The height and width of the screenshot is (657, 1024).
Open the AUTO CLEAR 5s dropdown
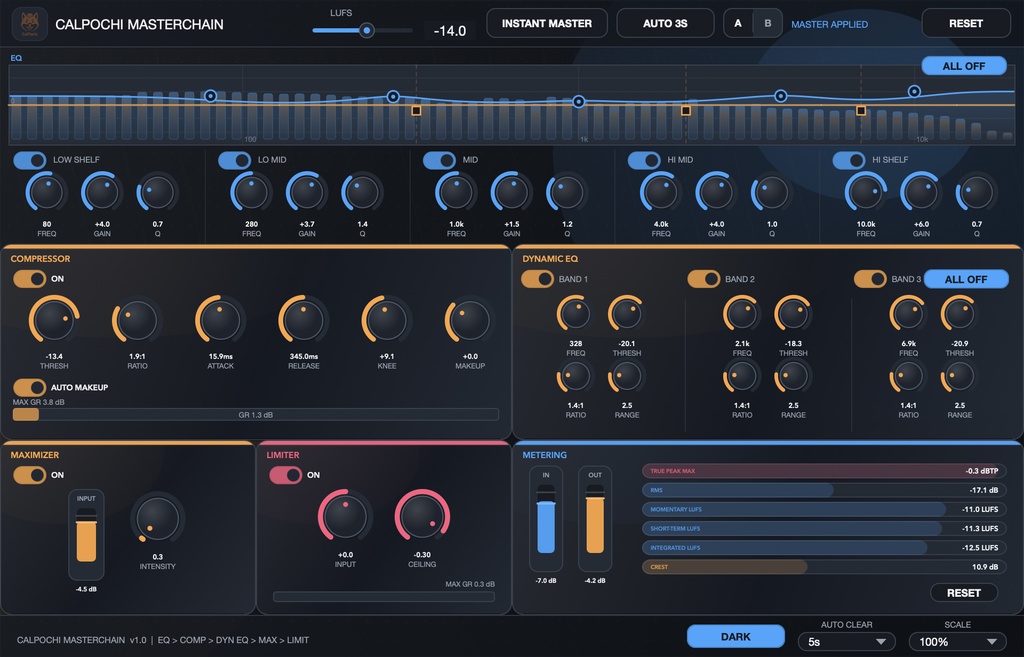(846, 642)
